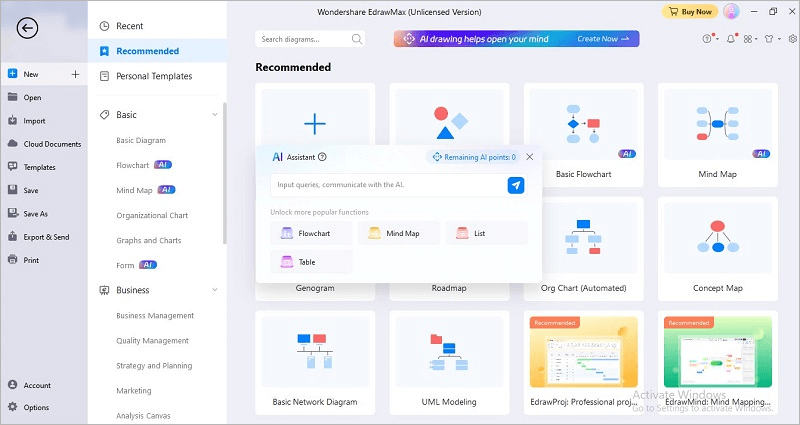Open the apps grid dropdown
The height and width of the screenshot is (425, 800).
click(x=750, y=39)
